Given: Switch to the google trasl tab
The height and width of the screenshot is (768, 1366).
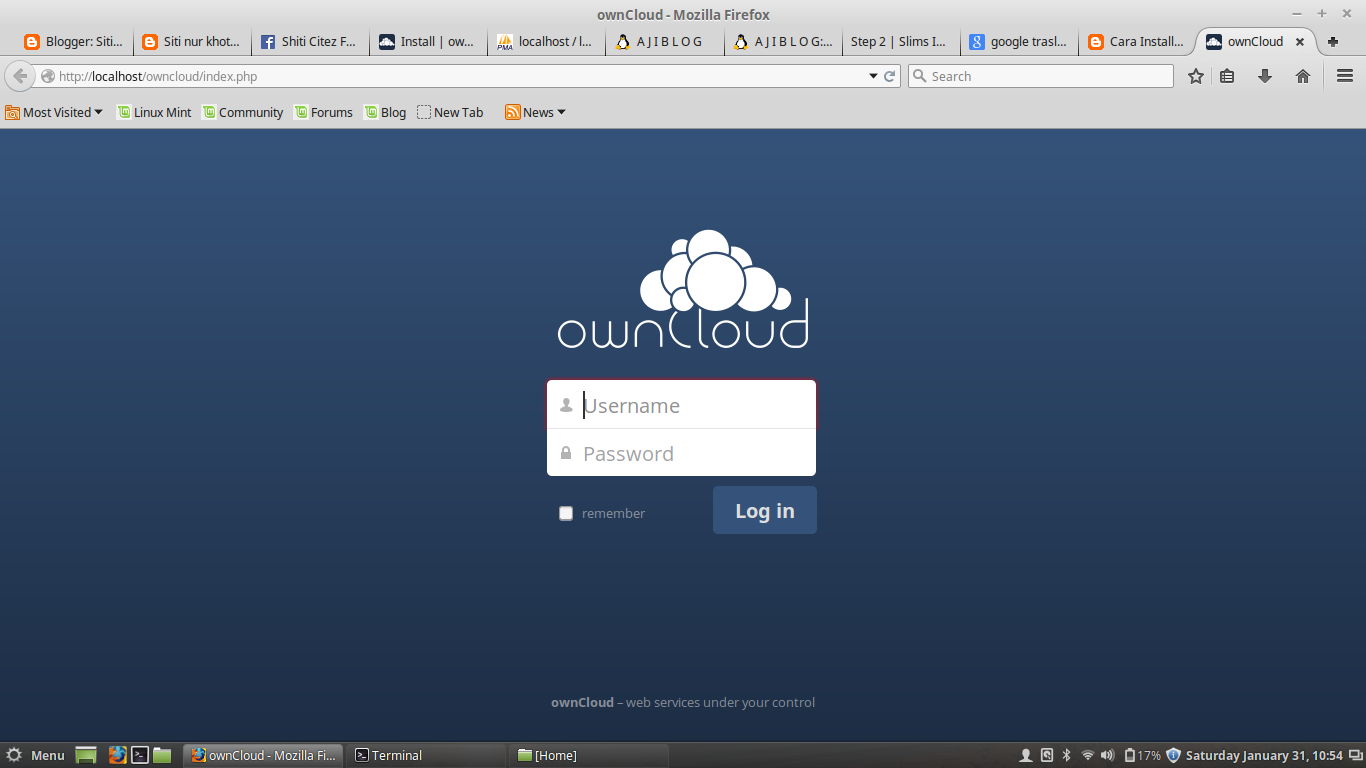Looking at the screenshot, I should [1018, 41].
